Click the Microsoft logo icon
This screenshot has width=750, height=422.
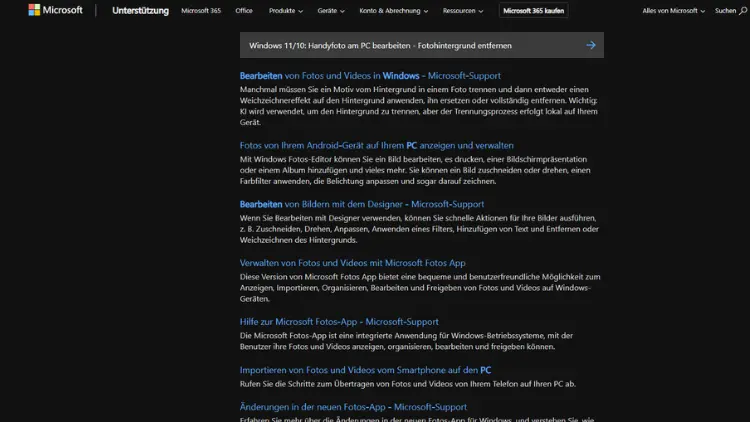[x=34, y=10]
